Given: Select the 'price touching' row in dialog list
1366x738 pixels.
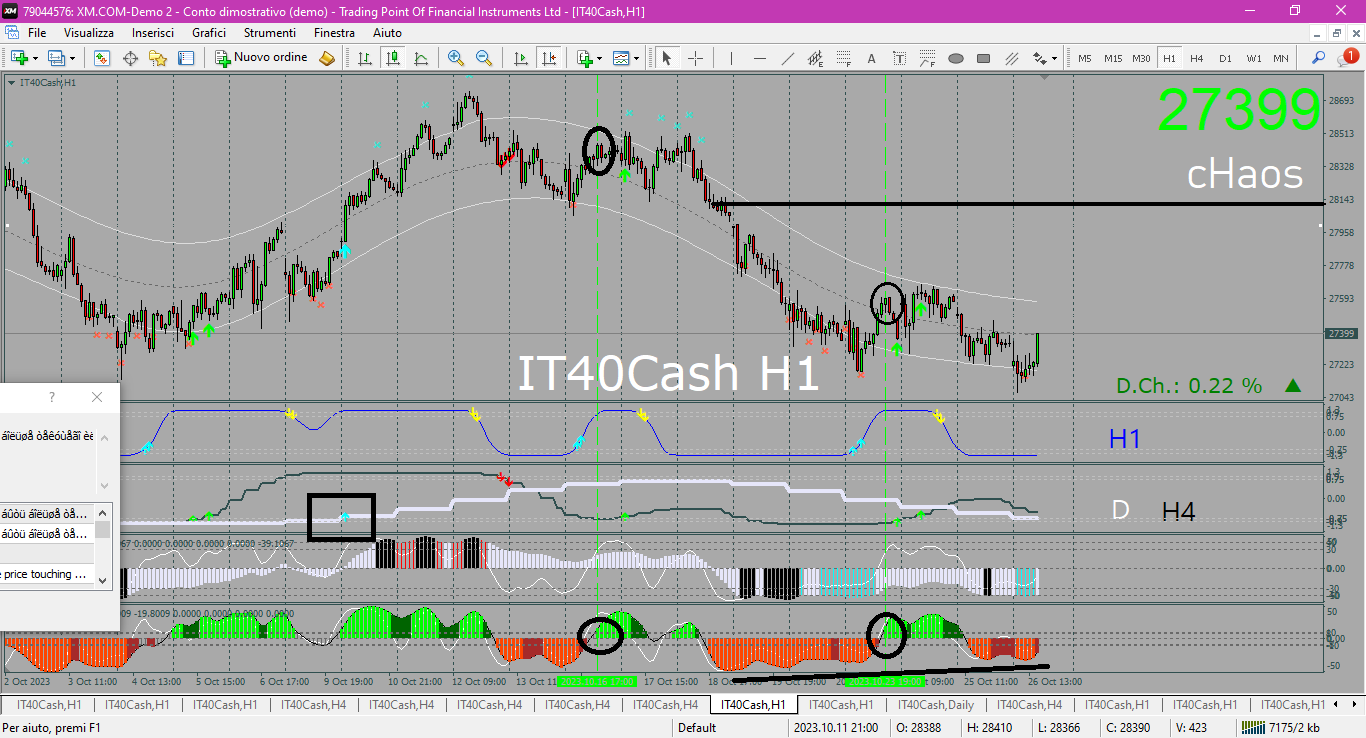Looking at the screenshot, I should (47, 574).
